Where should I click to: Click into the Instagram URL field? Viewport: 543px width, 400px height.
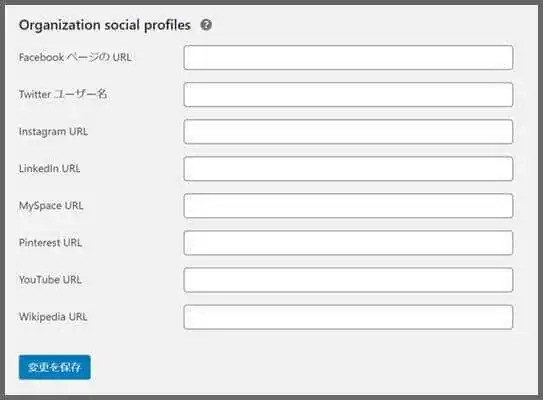[348, 132]
